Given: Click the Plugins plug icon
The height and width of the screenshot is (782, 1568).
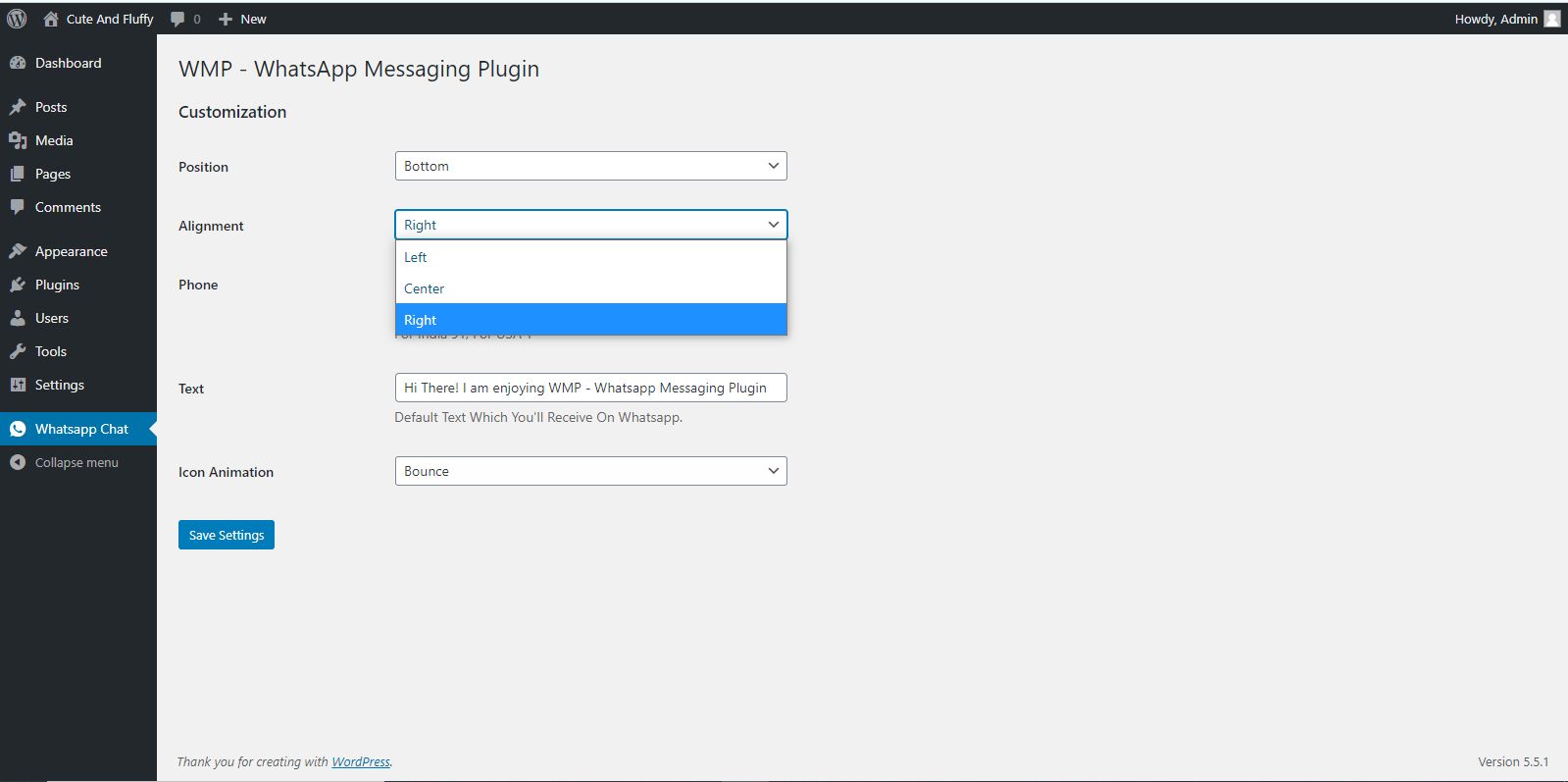Looking at the screenshot, I should click(18, 285).
